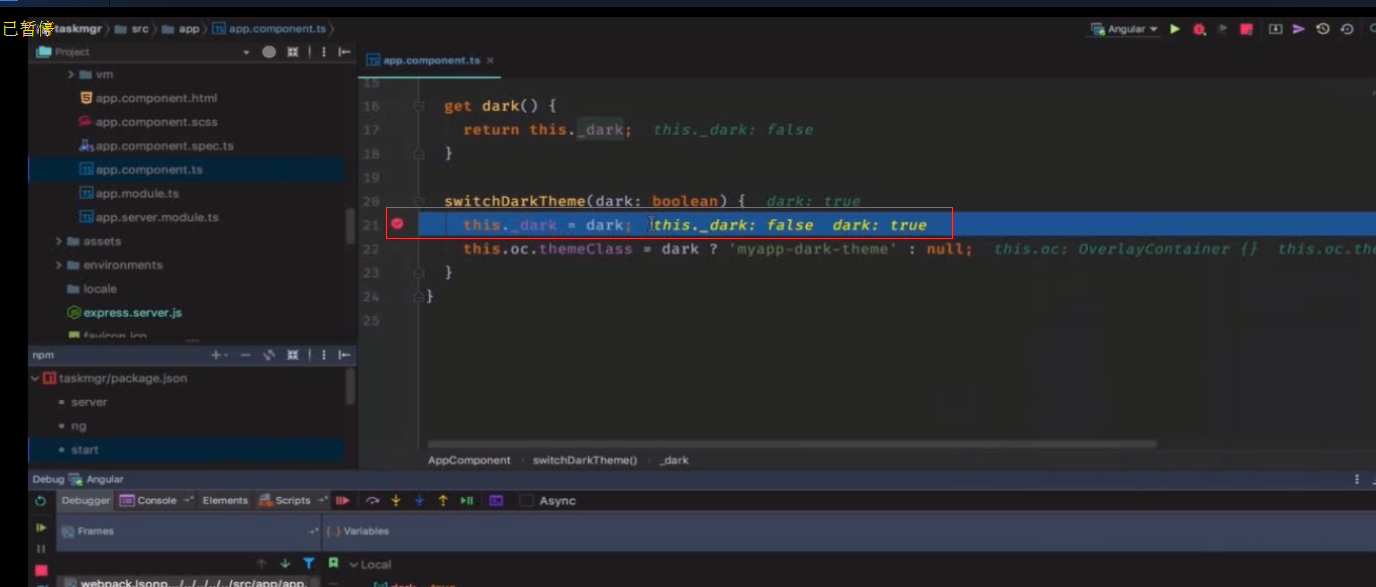Refresh npm scripts list

click(x=268, y=355)
